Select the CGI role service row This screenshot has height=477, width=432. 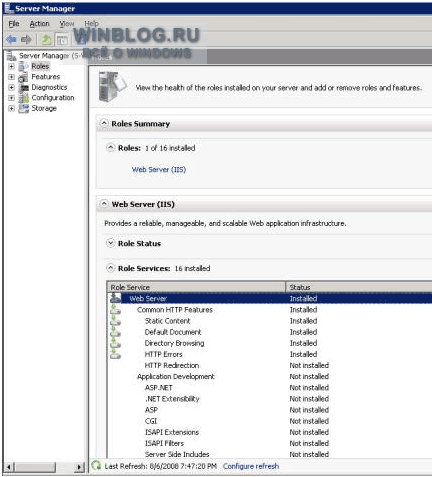point(270,421)
